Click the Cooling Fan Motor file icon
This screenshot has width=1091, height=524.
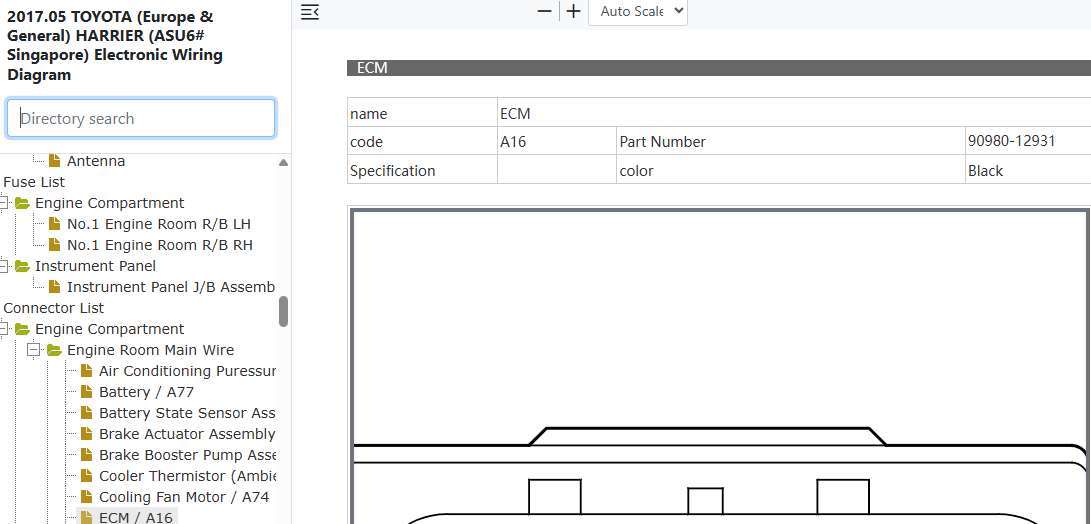point(86,497)
